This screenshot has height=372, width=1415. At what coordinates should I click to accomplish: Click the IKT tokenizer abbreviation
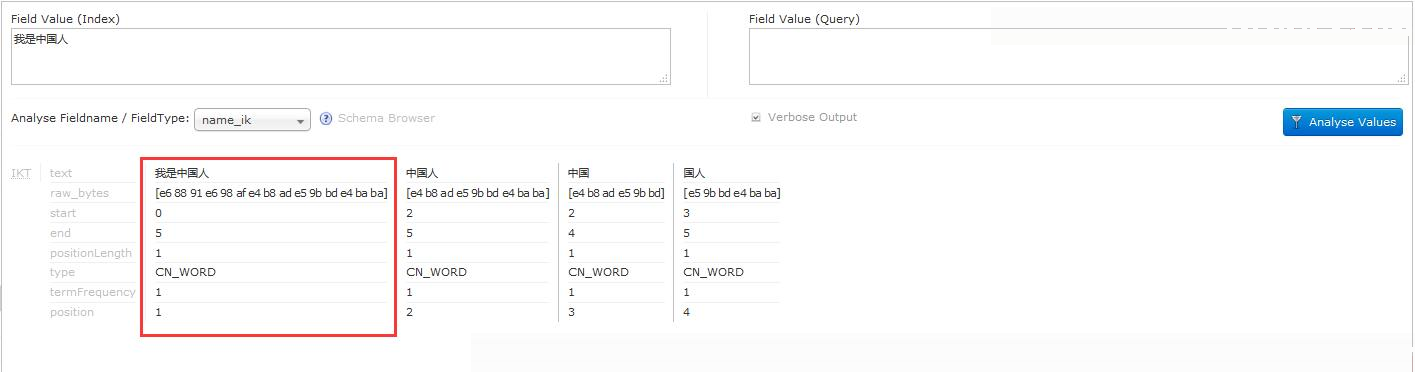click(x=21, y=173)
